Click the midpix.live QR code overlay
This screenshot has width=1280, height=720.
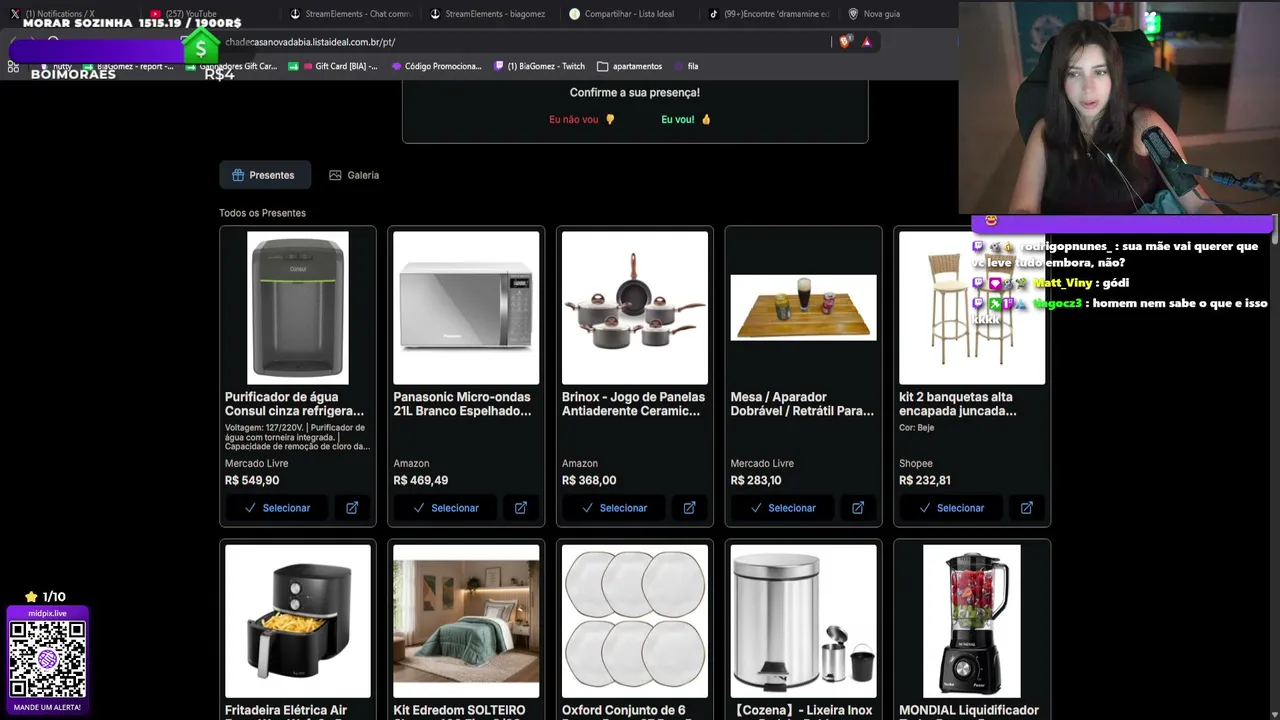click(x=47, y=660)
